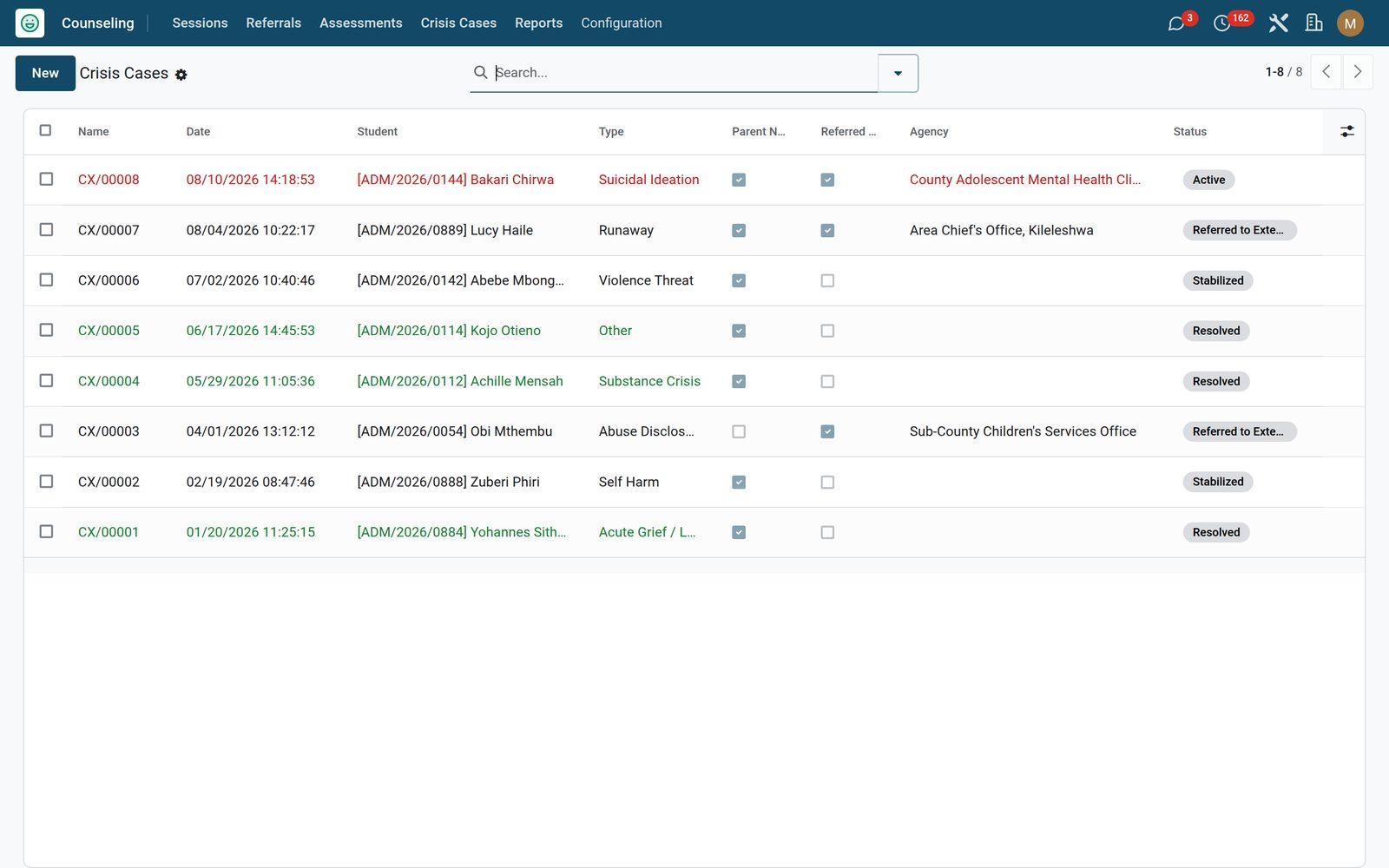Open the Assessments menu

[x=361, y=23]
